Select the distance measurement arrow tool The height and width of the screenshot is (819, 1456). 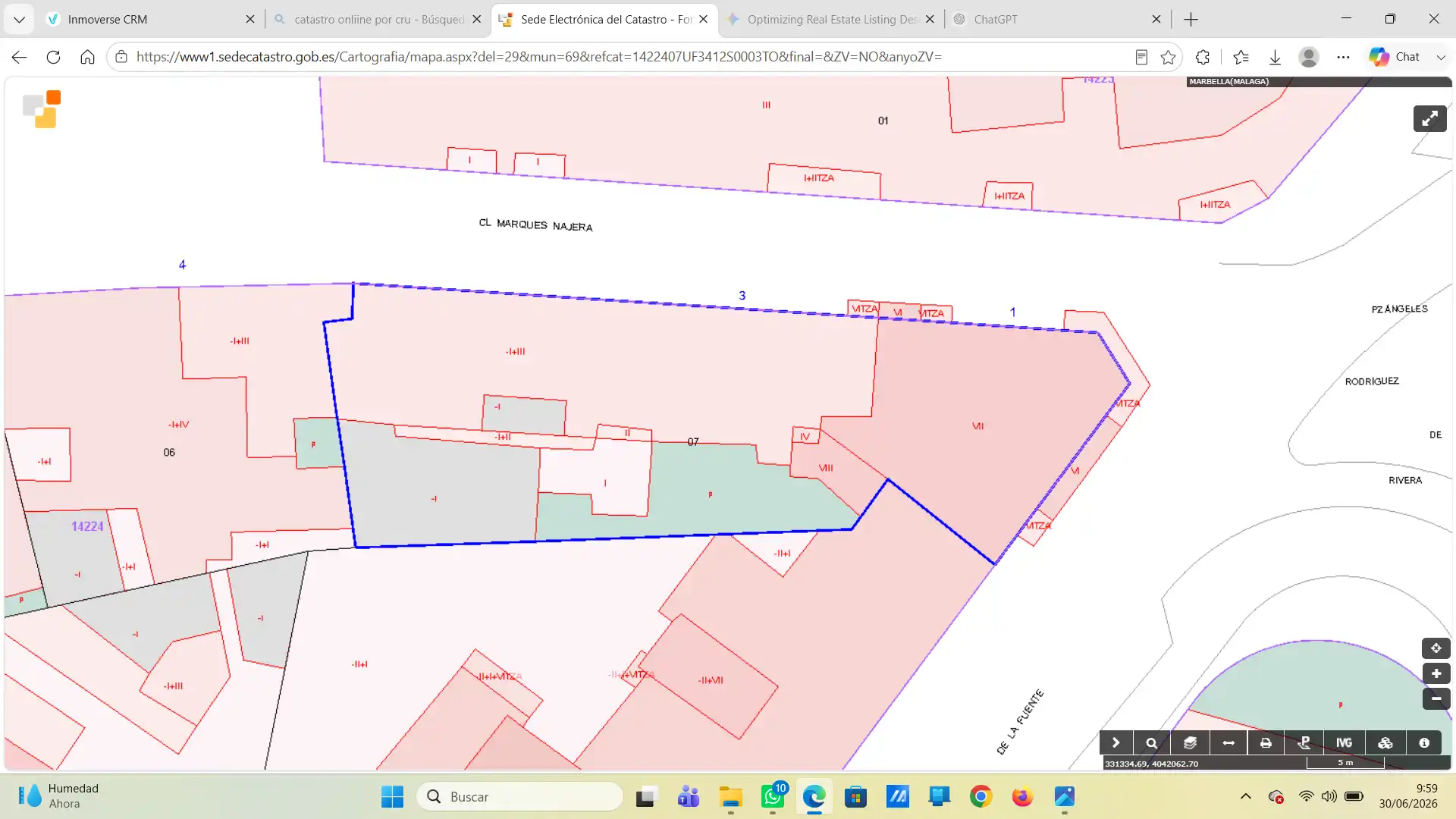click(x=1228, y=743)
